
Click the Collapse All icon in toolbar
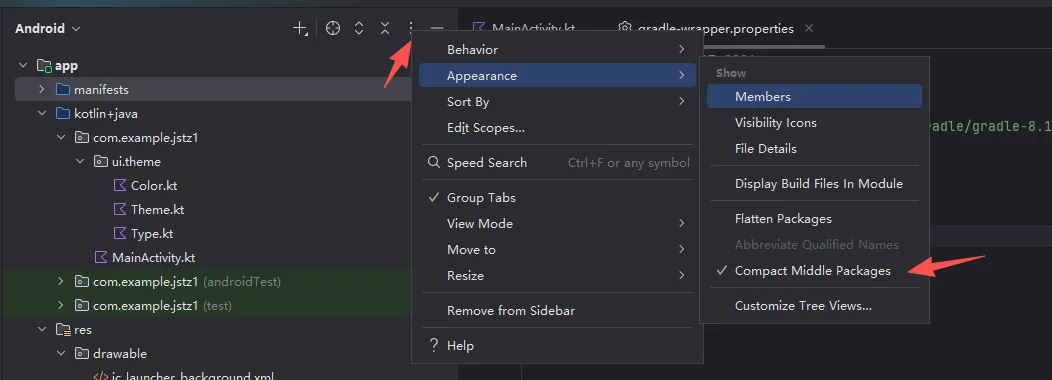pyautogui.click(x=384, y=28)
